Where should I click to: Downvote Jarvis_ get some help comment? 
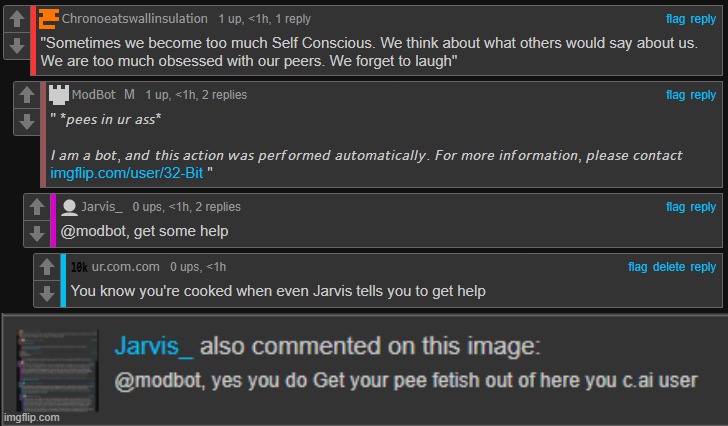click(37, 233)
